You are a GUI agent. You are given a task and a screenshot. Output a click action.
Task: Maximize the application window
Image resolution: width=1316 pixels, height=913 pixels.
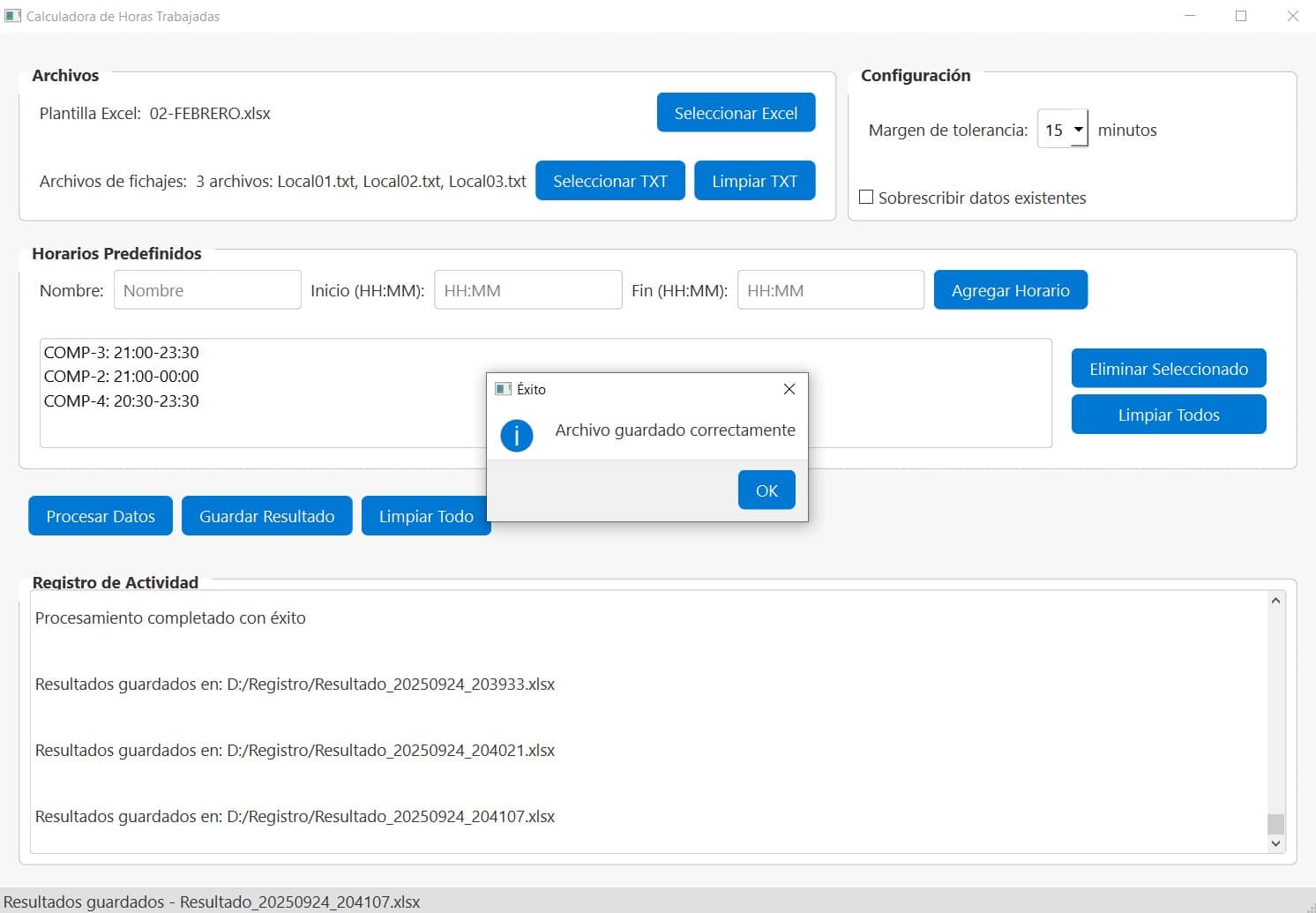1240,16
